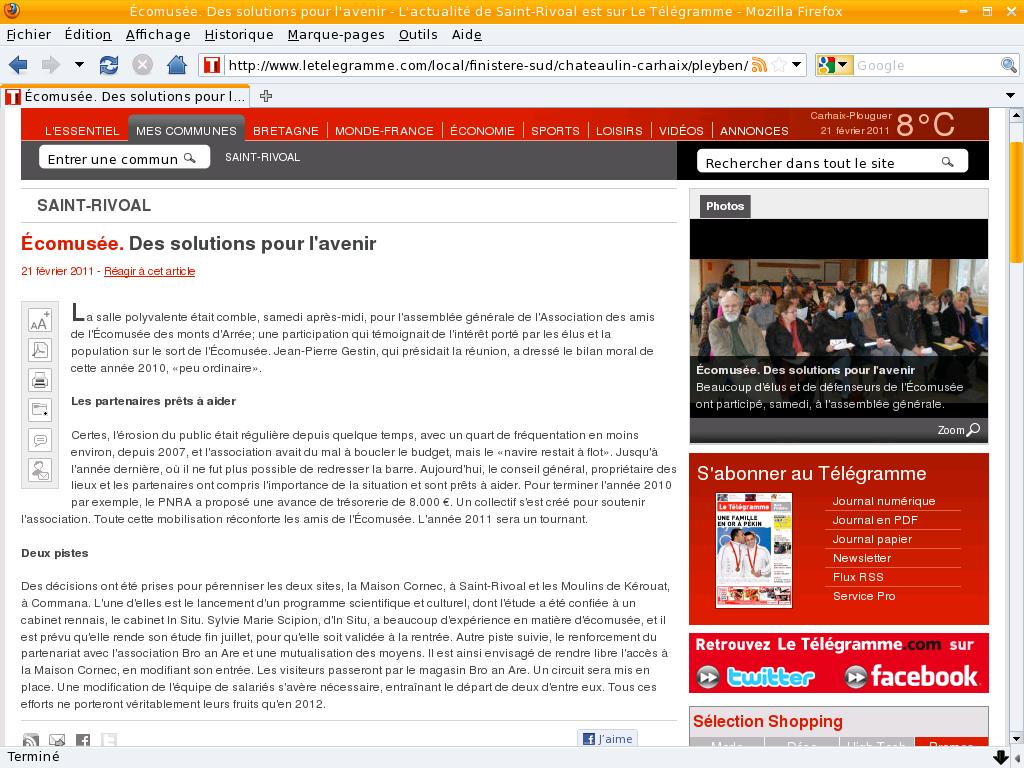The width and height of the screenshot is (1024, 768).
Task: Open history dropdown beside forward button
Action: 79,65
